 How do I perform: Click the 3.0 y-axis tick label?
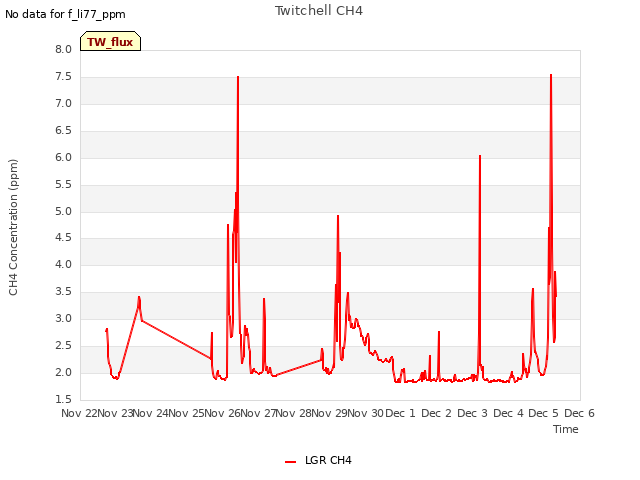pos(63,318)
